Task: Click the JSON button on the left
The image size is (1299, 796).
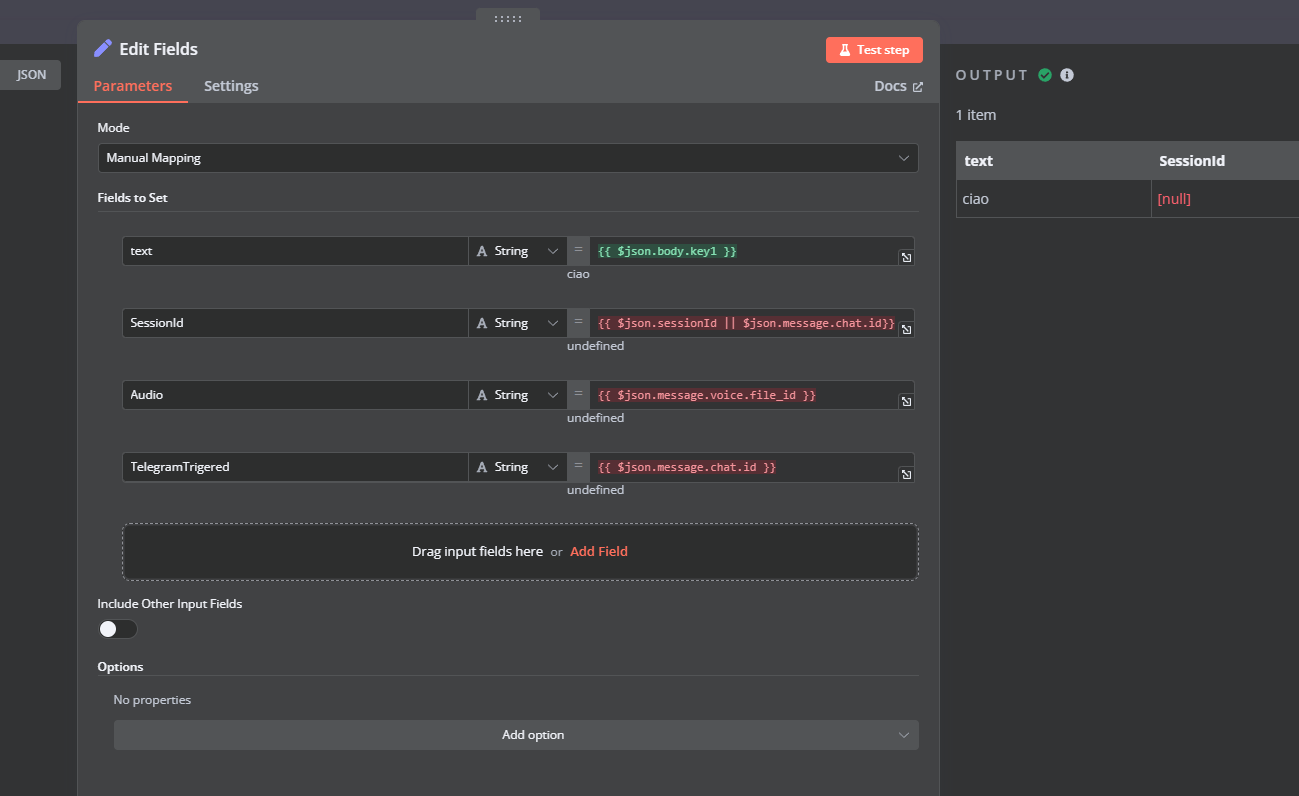Action: (x=30, y=74)
